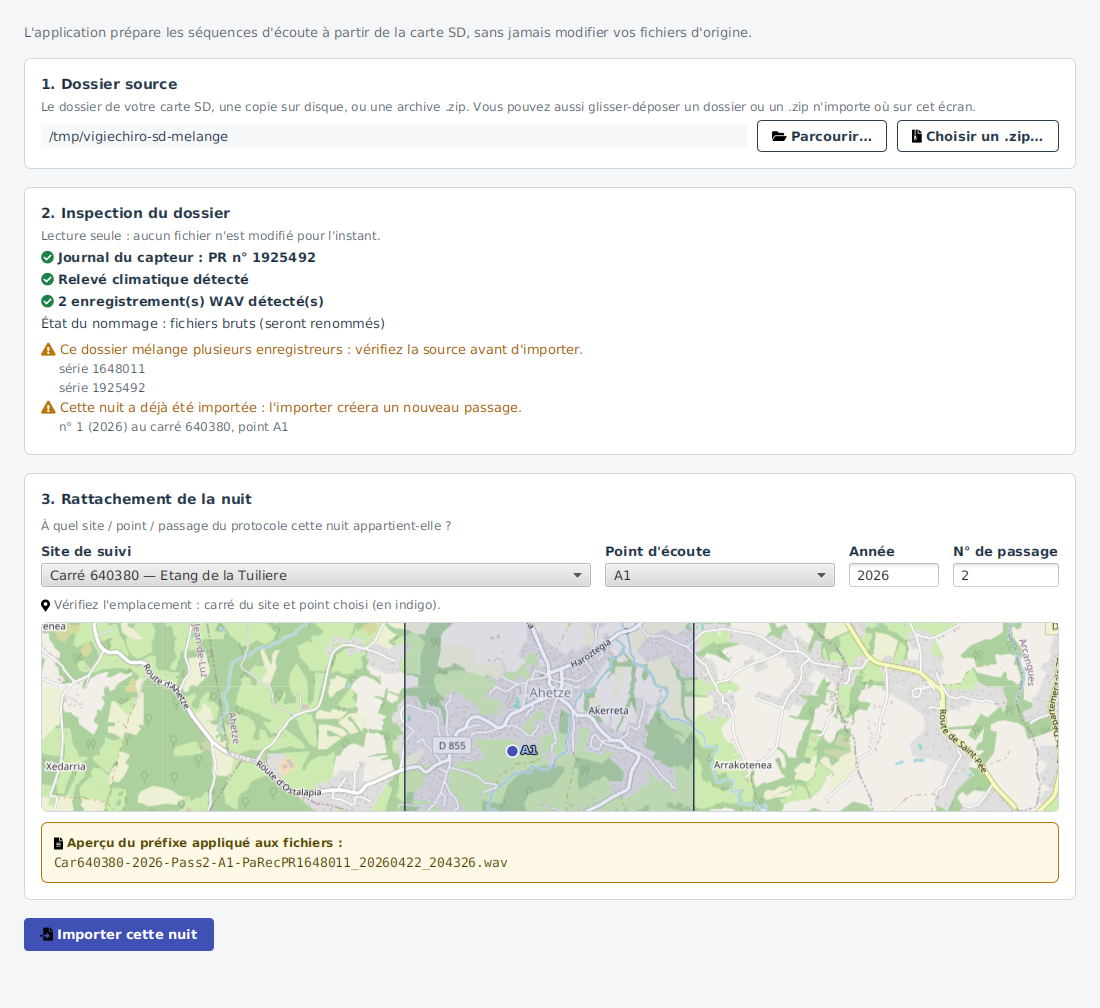Click the warning triangle beside mélange plusieurs enregistreurs
The height and width of the screenshot is (1008, 1100).
click(x=48, y=349)
